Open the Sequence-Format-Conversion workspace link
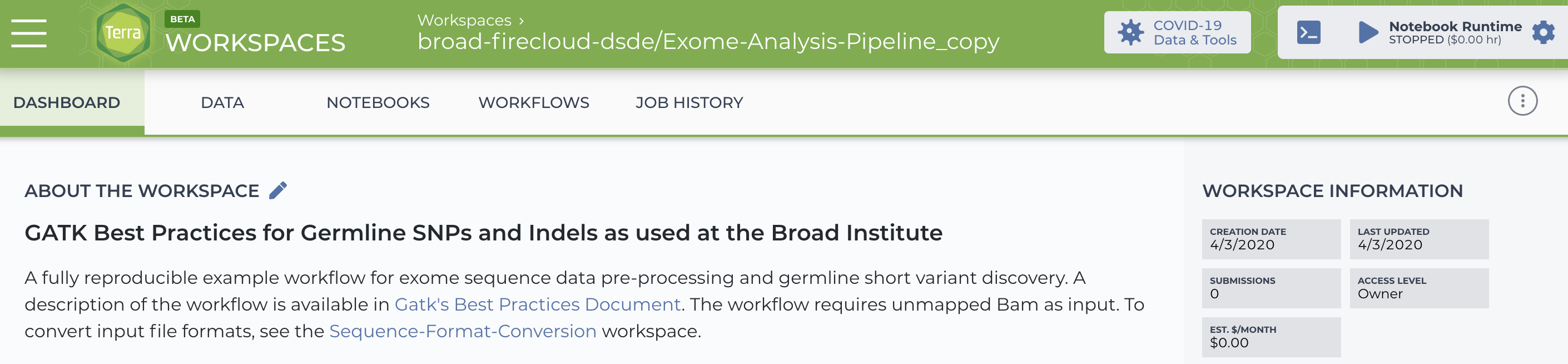The height and width of the screenshot is (364, 1568). [x=463, y=331]
